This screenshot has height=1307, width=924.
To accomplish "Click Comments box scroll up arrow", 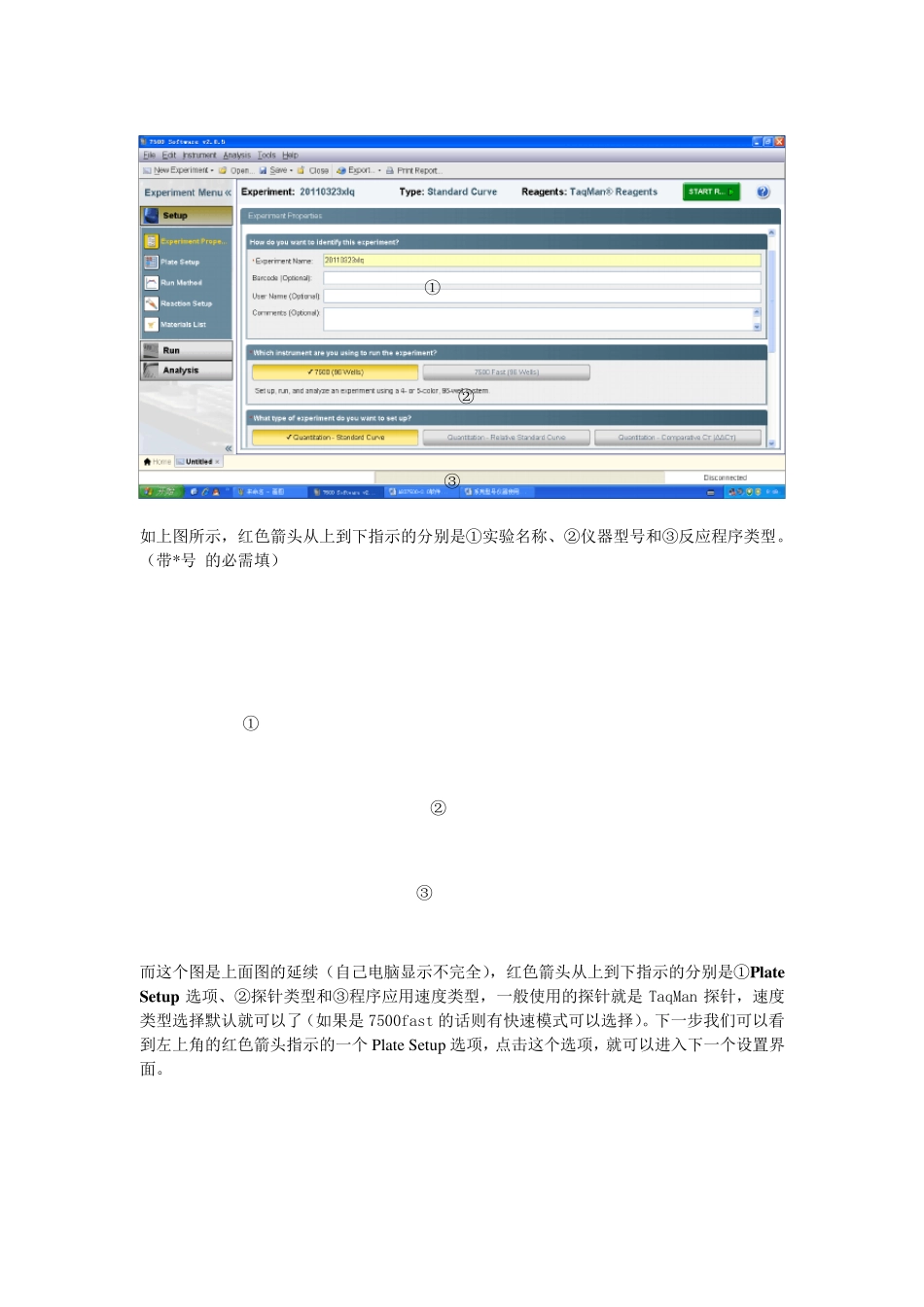I will tap(757, 312).
